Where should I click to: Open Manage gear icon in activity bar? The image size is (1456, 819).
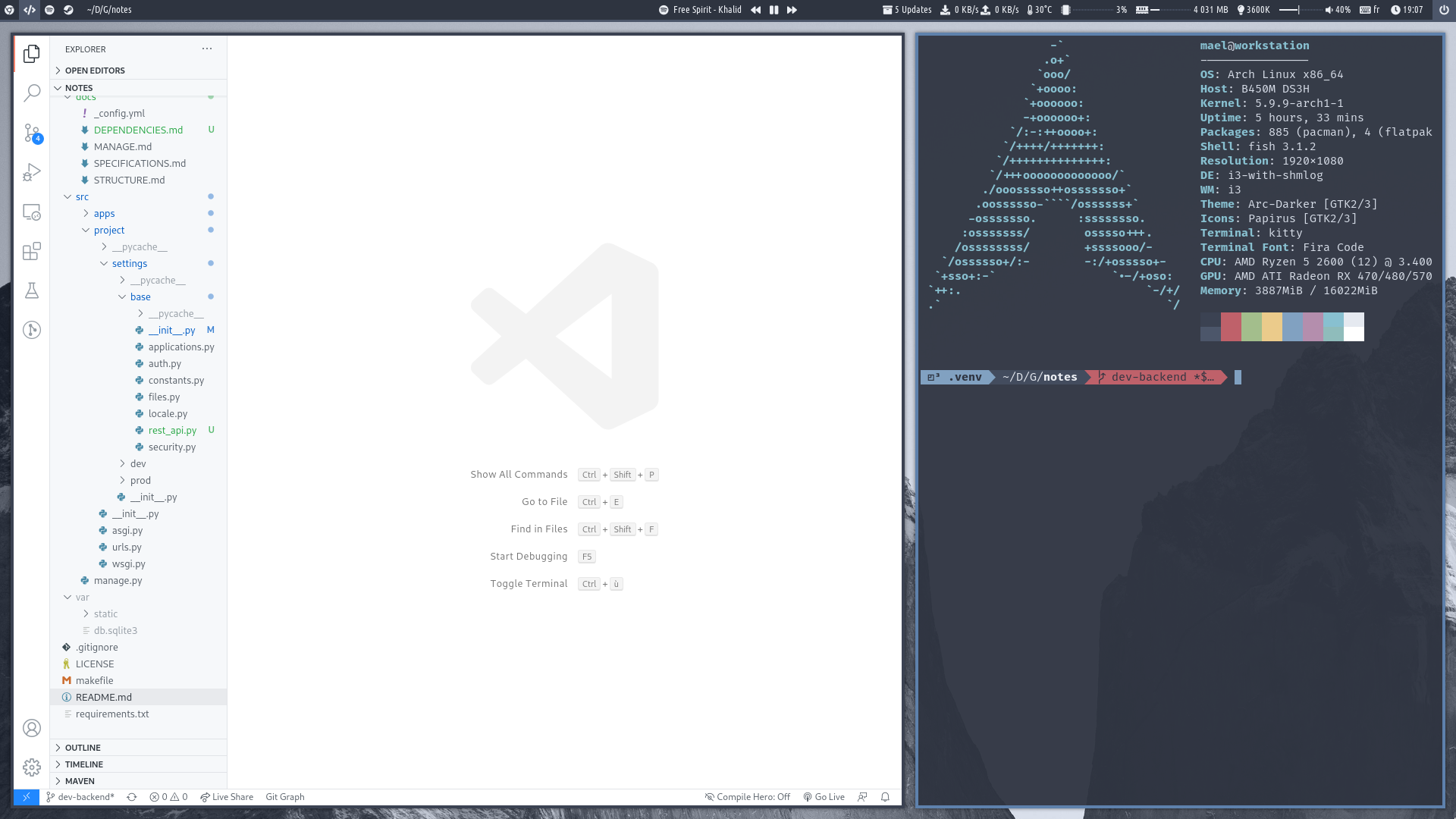click(32, 767)
